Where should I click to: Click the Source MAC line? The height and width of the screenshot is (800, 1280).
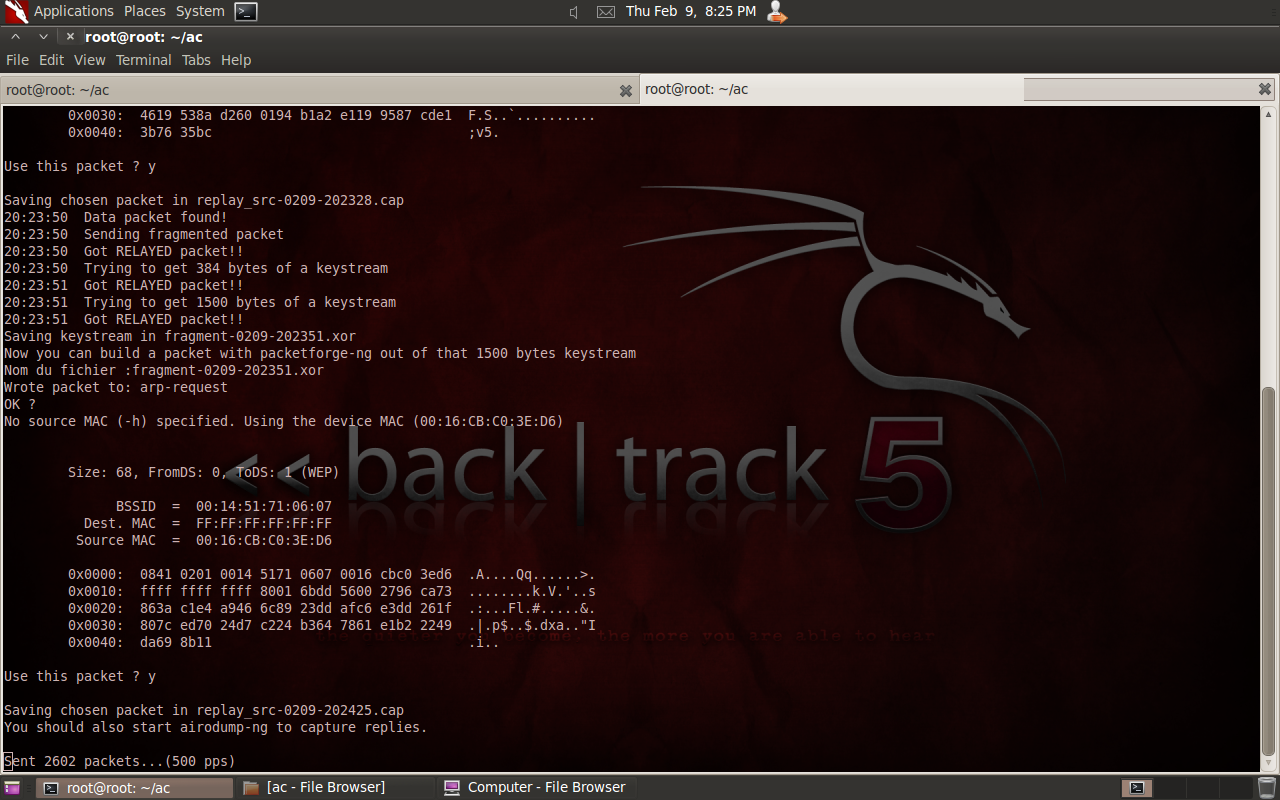[204, 540]
